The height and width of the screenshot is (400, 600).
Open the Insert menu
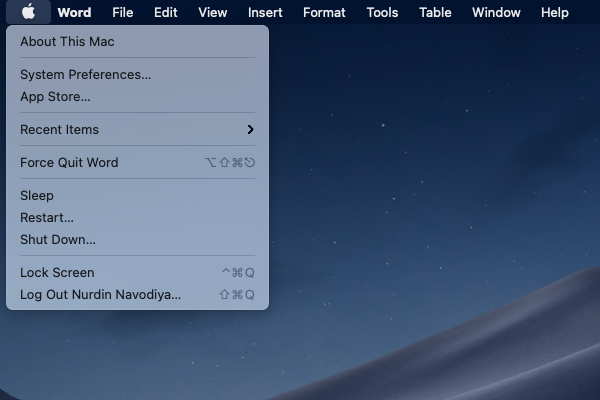click(x=265, y=12)
